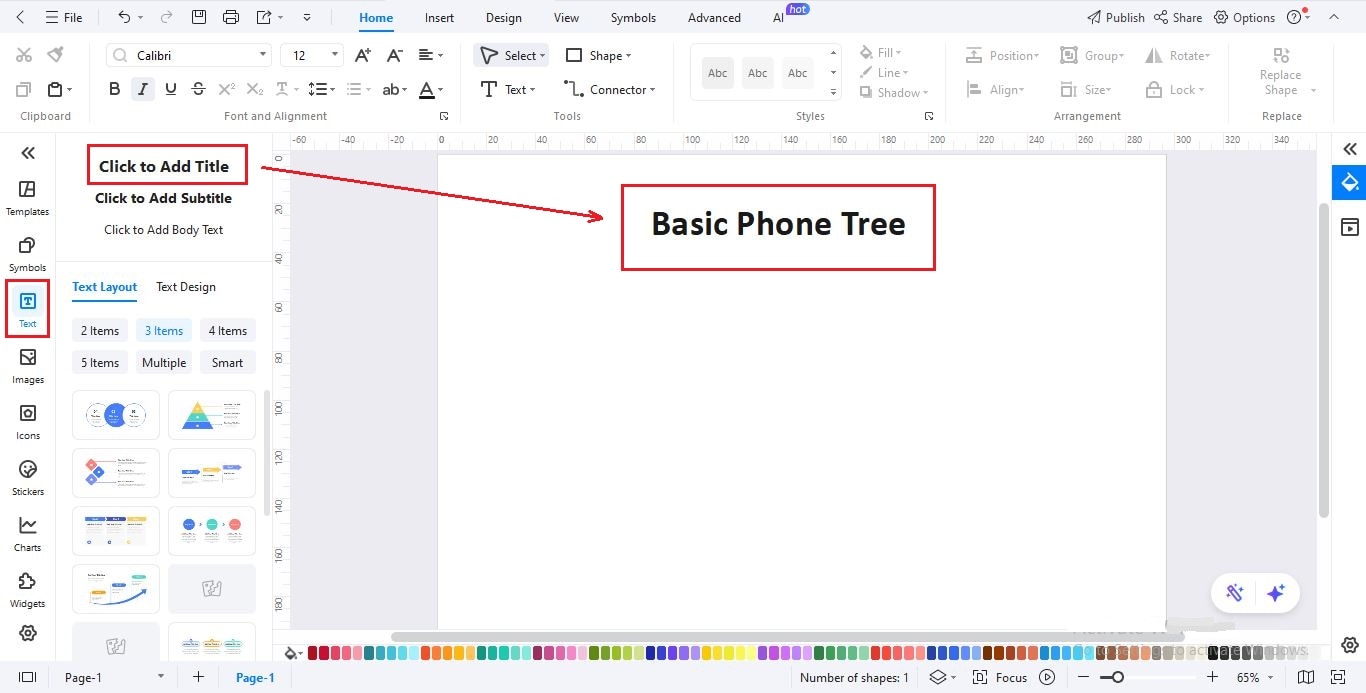Click the Cut scissors icon
The width and height of the screenshot is (1366, 693).
point(24,55)
